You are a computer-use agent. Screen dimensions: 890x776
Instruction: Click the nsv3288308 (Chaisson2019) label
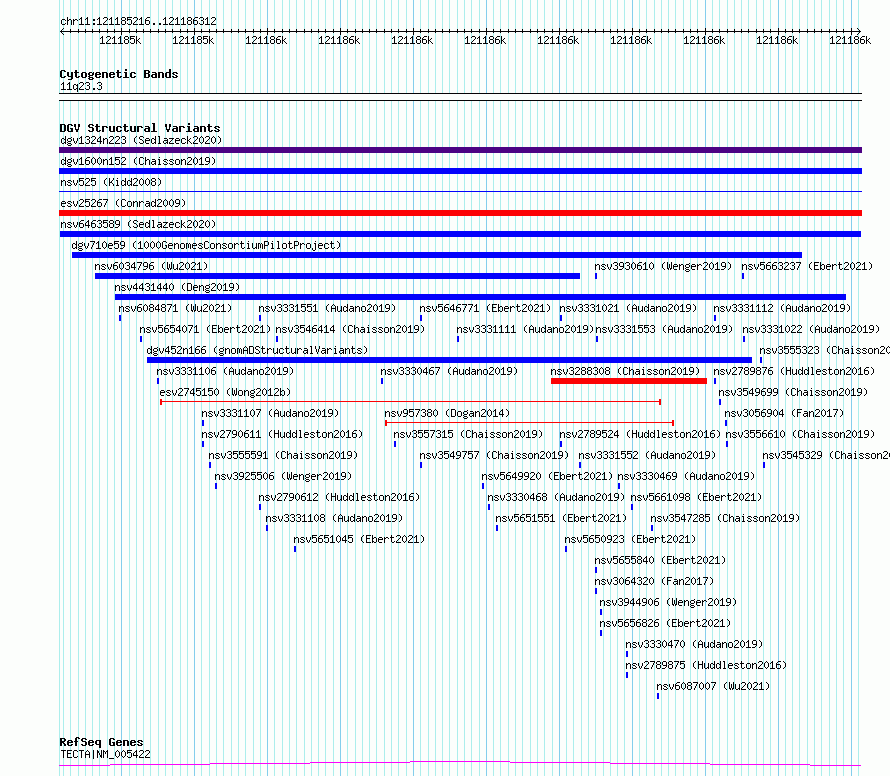coord(625,371)
